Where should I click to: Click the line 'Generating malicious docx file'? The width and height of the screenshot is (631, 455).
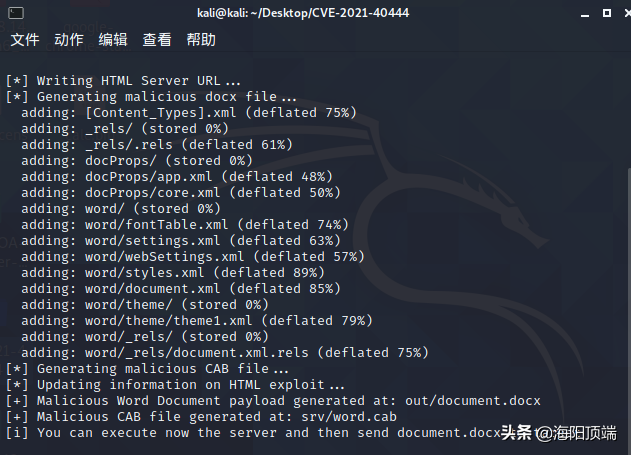pyautogui.click(x=151, y=97)
